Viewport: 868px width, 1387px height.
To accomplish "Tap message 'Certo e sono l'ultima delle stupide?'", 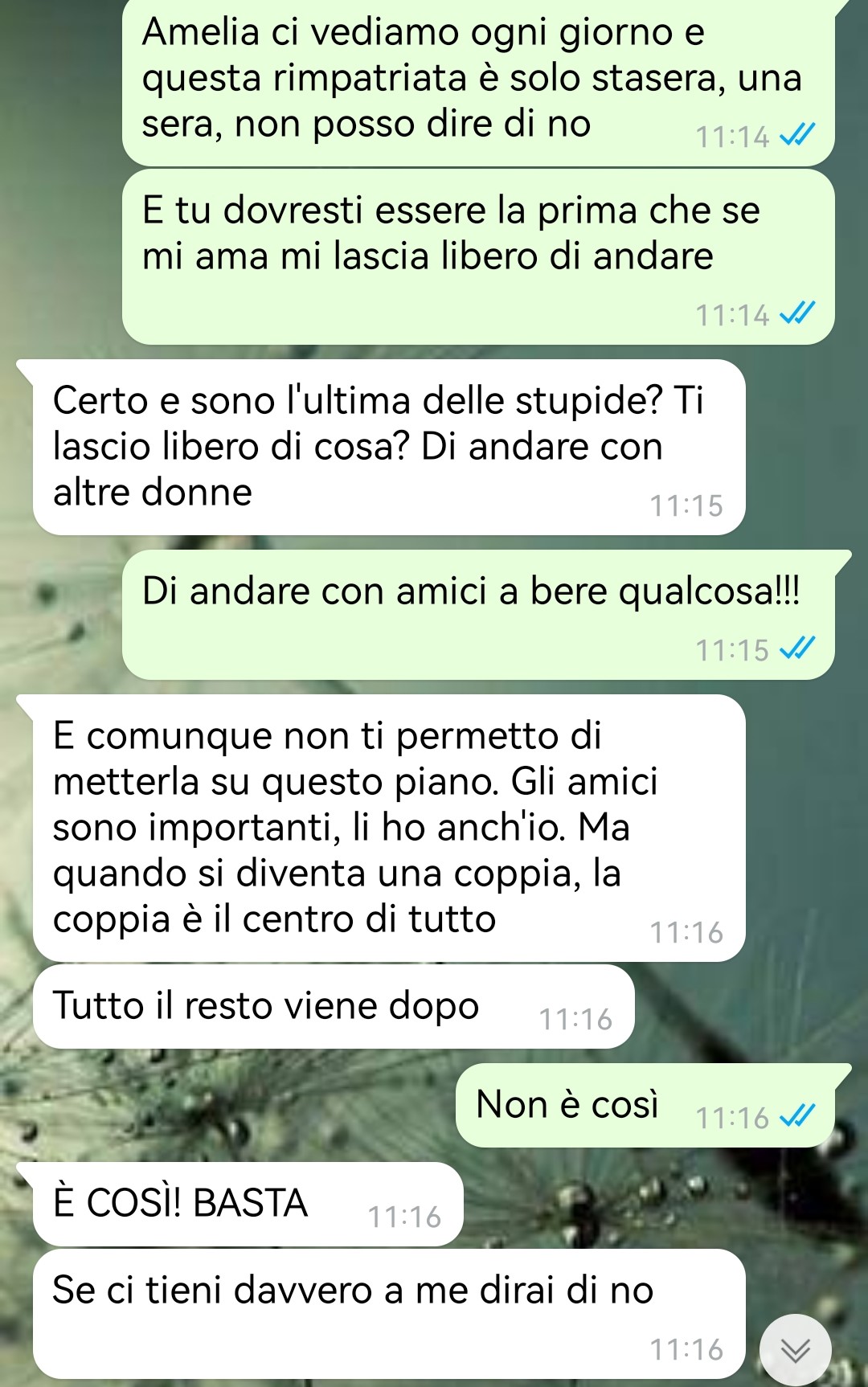I will pos(389,448).
